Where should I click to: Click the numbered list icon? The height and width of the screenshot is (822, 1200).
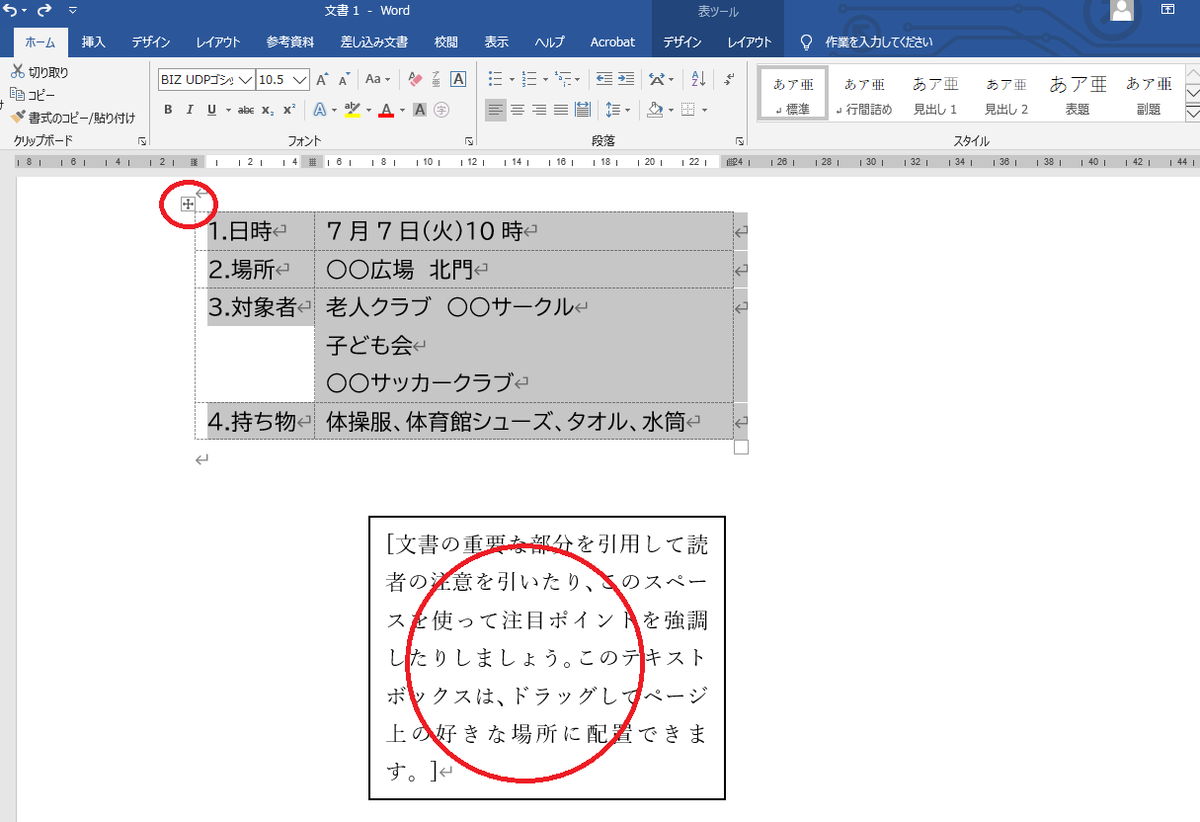coord(530,79)
